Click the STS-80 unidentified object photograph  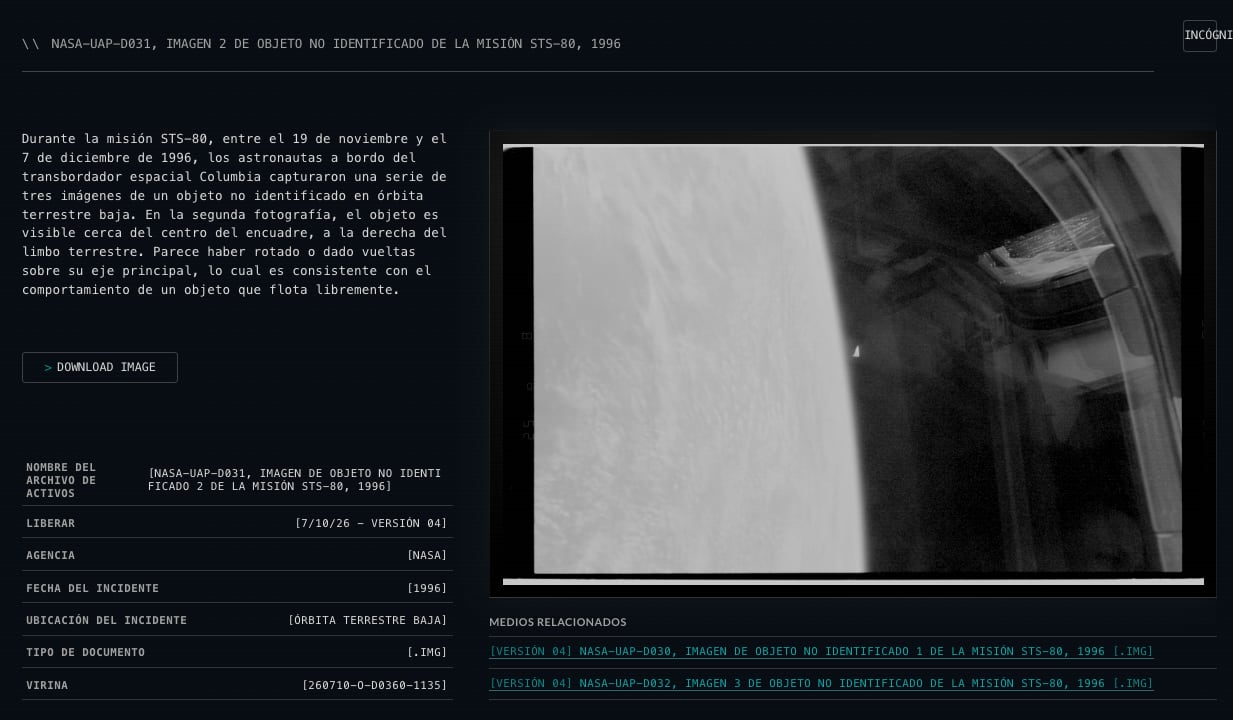[x=853, y=364]
